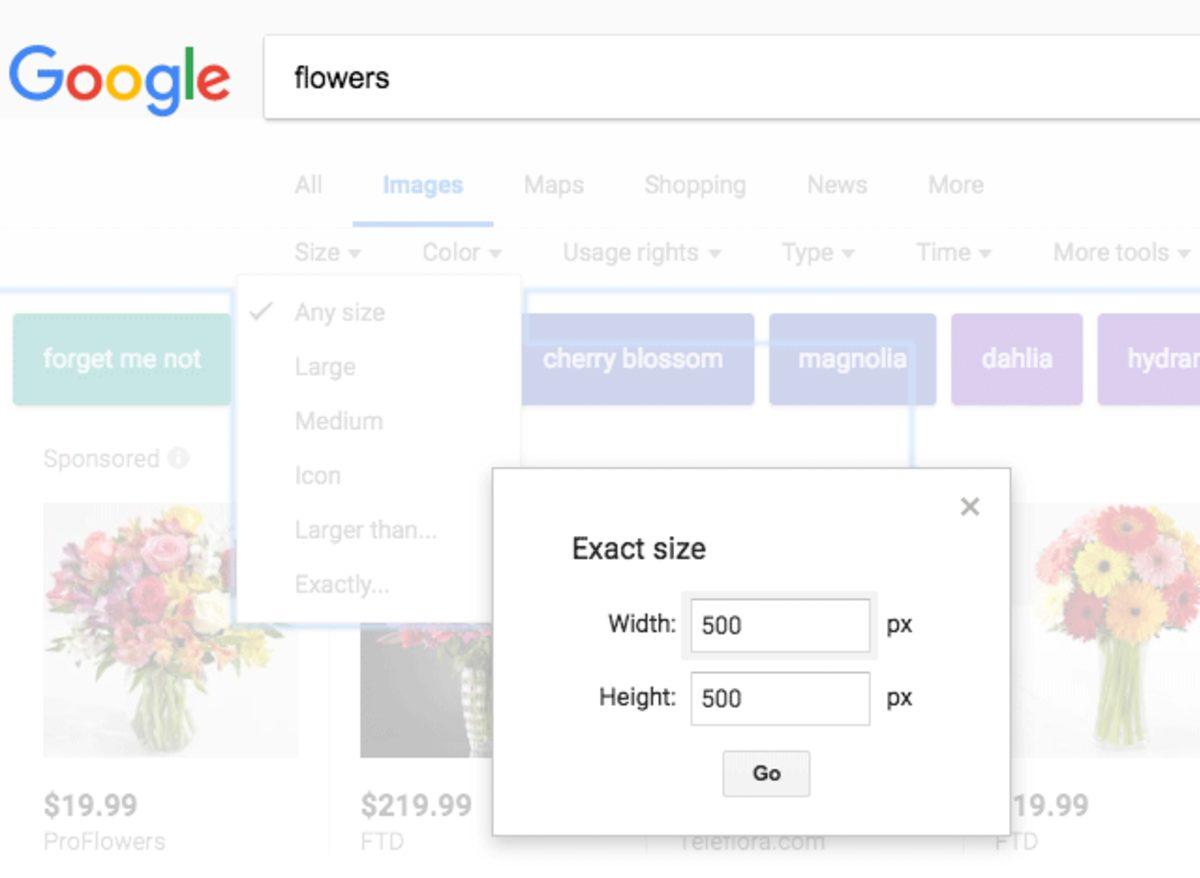Select the Large size option

click(x=325, y=367)
